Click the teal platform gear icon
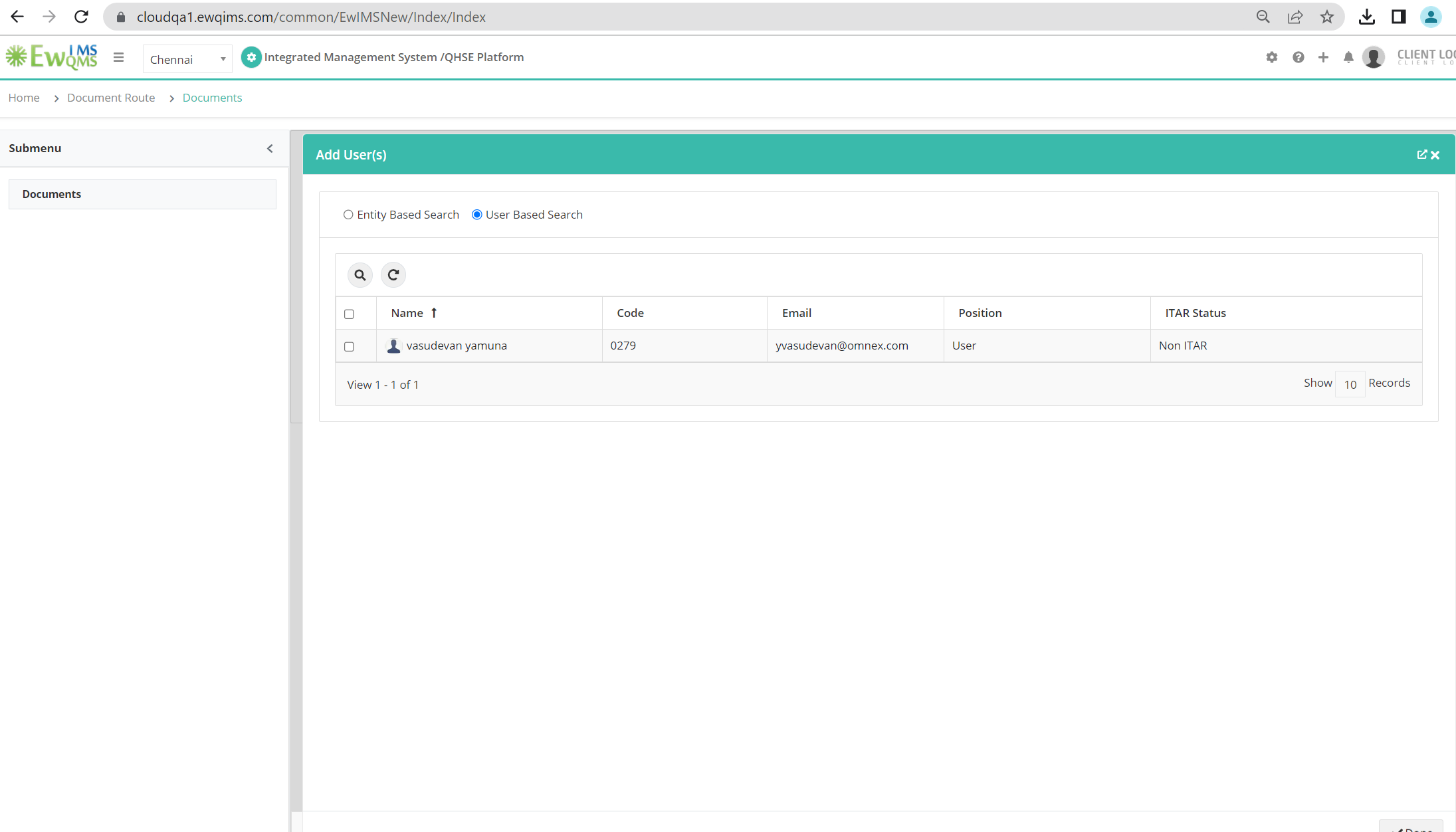Screen dimensions: 1456x832 point(251,57)
